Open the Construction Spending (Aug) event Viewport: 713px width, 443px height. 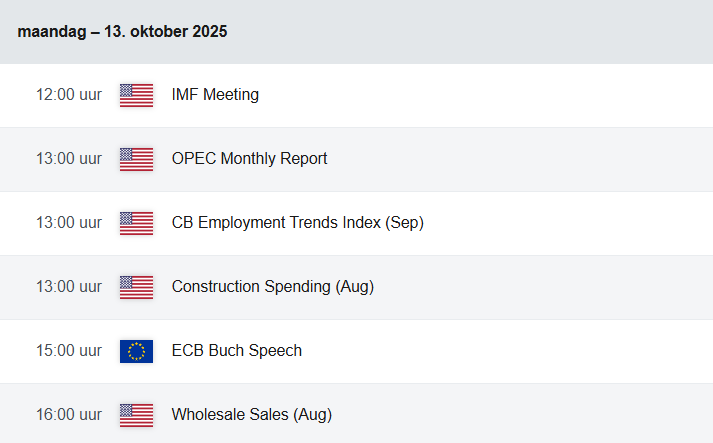point(272,287)
